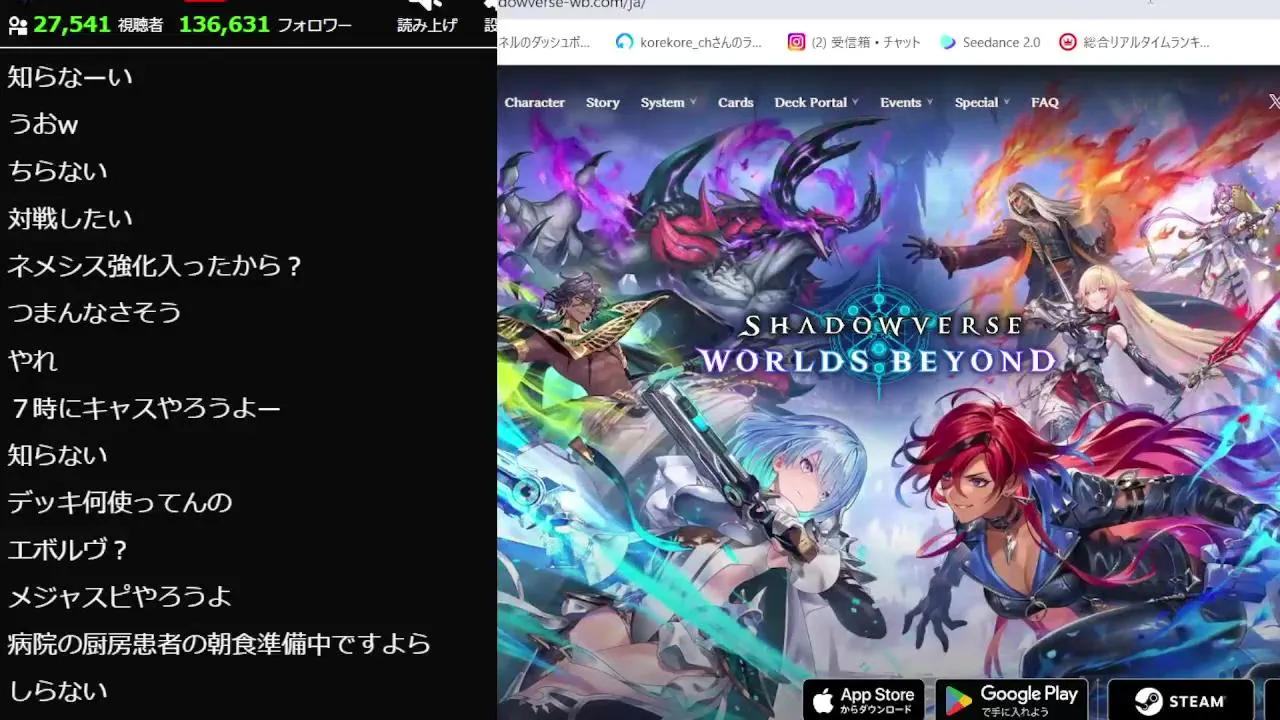Open the Character page in site navigation

pyautogui.click(x=534, y=102)
